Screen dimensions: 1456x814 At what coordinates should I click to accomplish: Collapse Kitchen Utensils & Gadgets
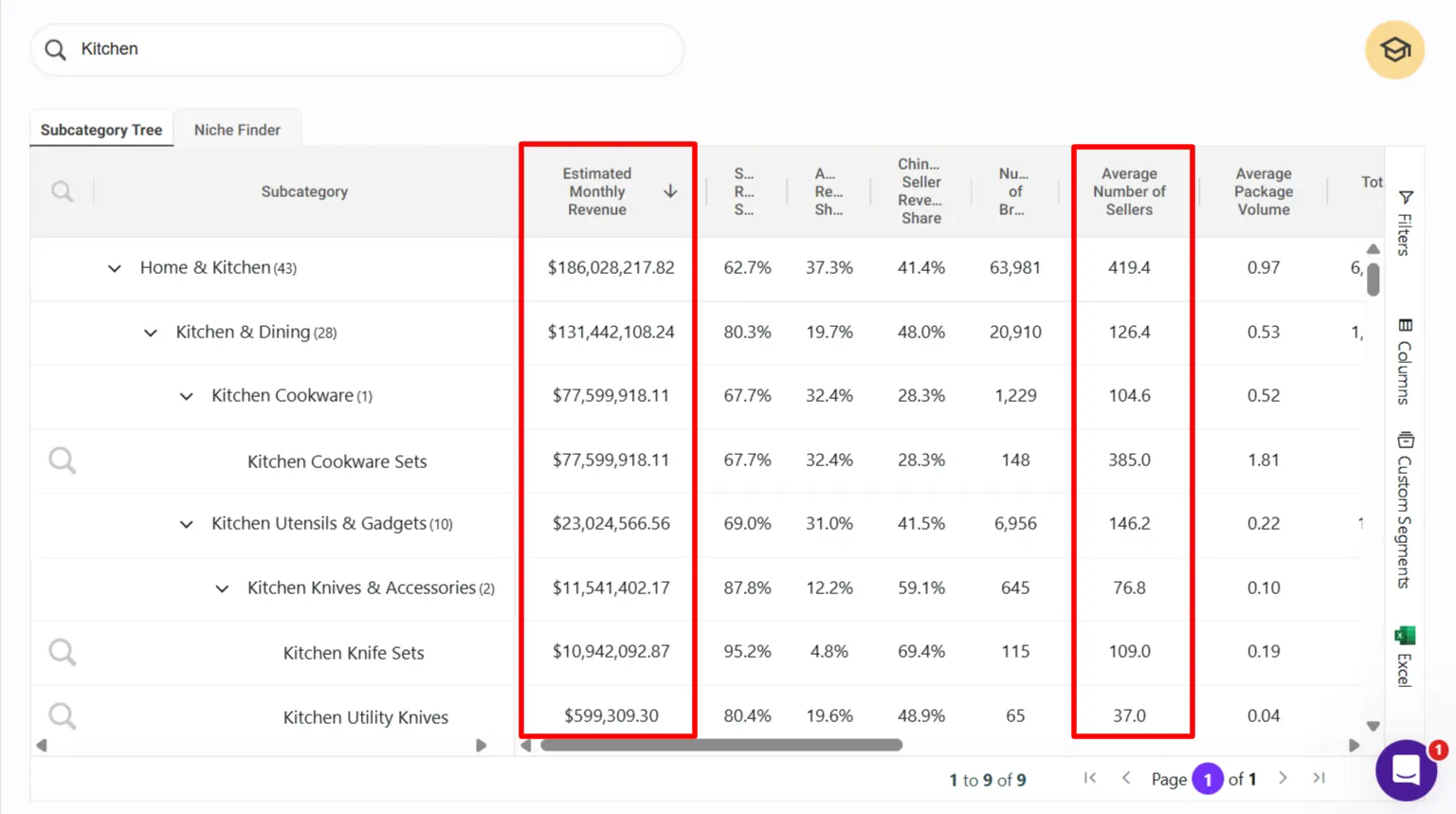coord(186,523)
